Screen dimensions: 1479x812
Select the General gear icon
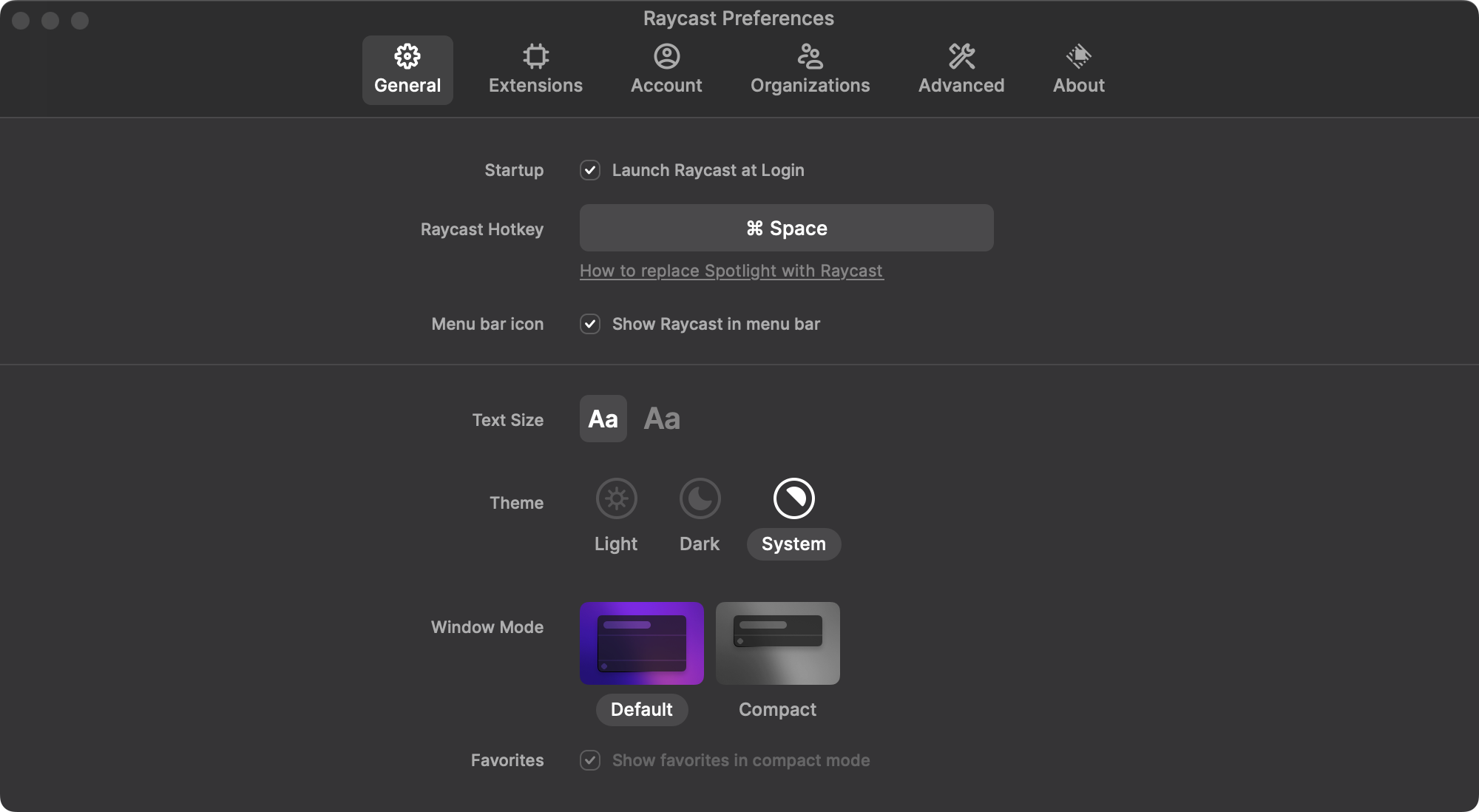click(407, 56)
